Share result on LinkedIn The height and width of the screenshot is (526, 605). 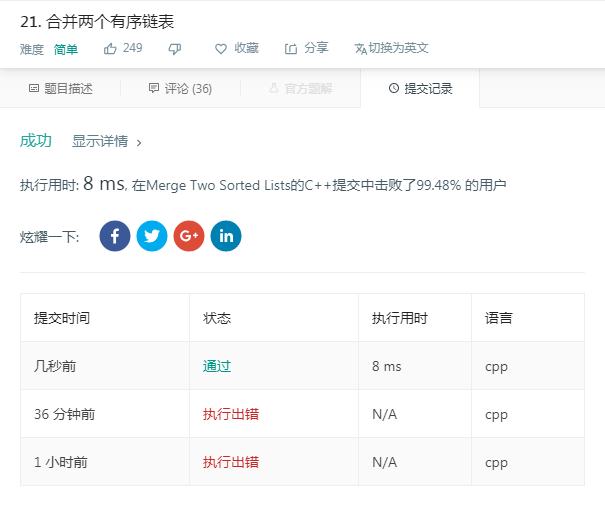coord(226,236)
